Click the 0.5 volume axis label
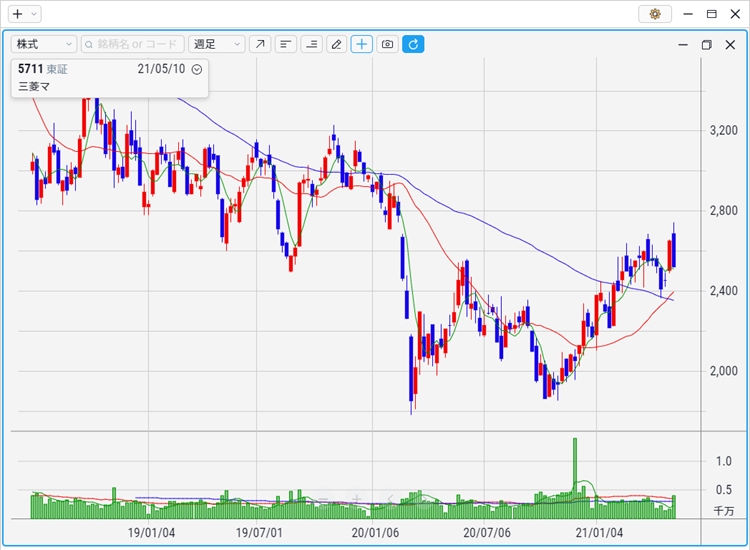This screenshot has height=550, width=750. tap(724, 490)
